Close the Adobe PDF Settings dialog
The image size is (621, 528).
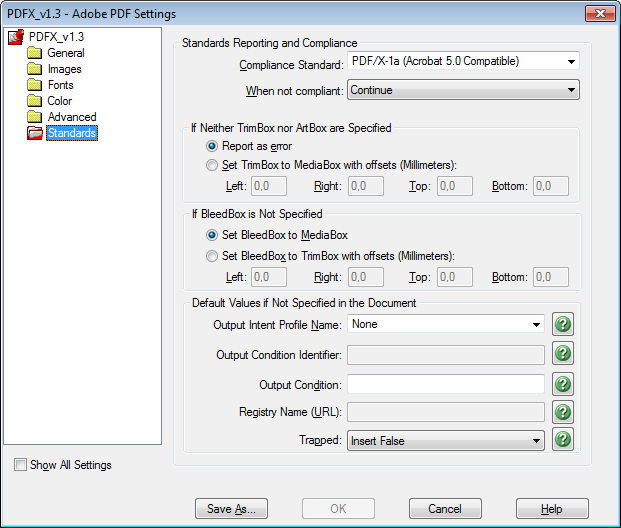[600, 13]
